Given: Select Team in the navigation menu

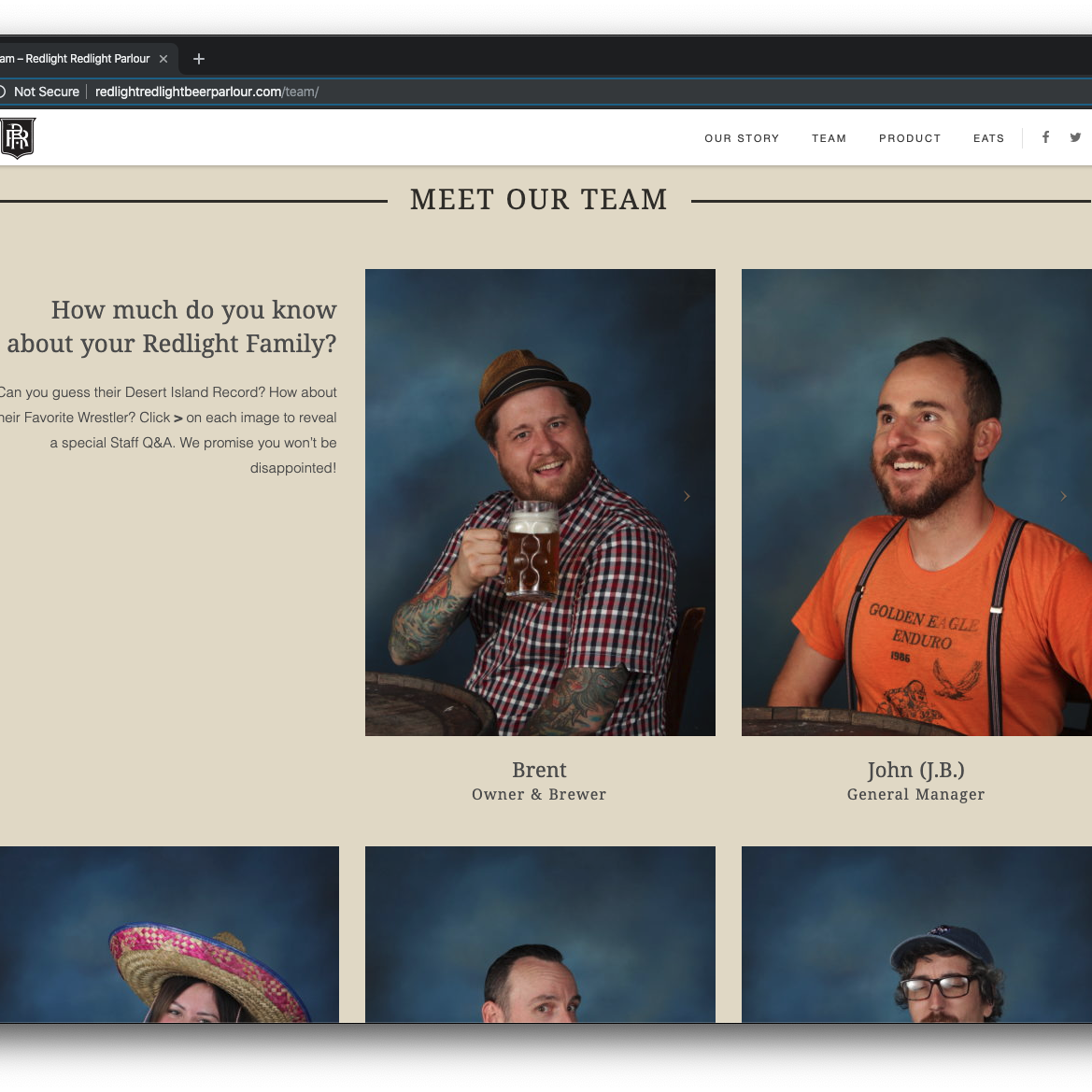Looking at the screenshot, I should click(829, 138).
